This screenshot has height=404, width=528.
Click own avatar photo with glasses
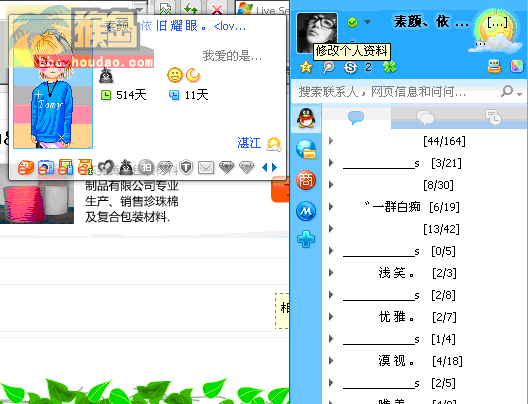317,33
